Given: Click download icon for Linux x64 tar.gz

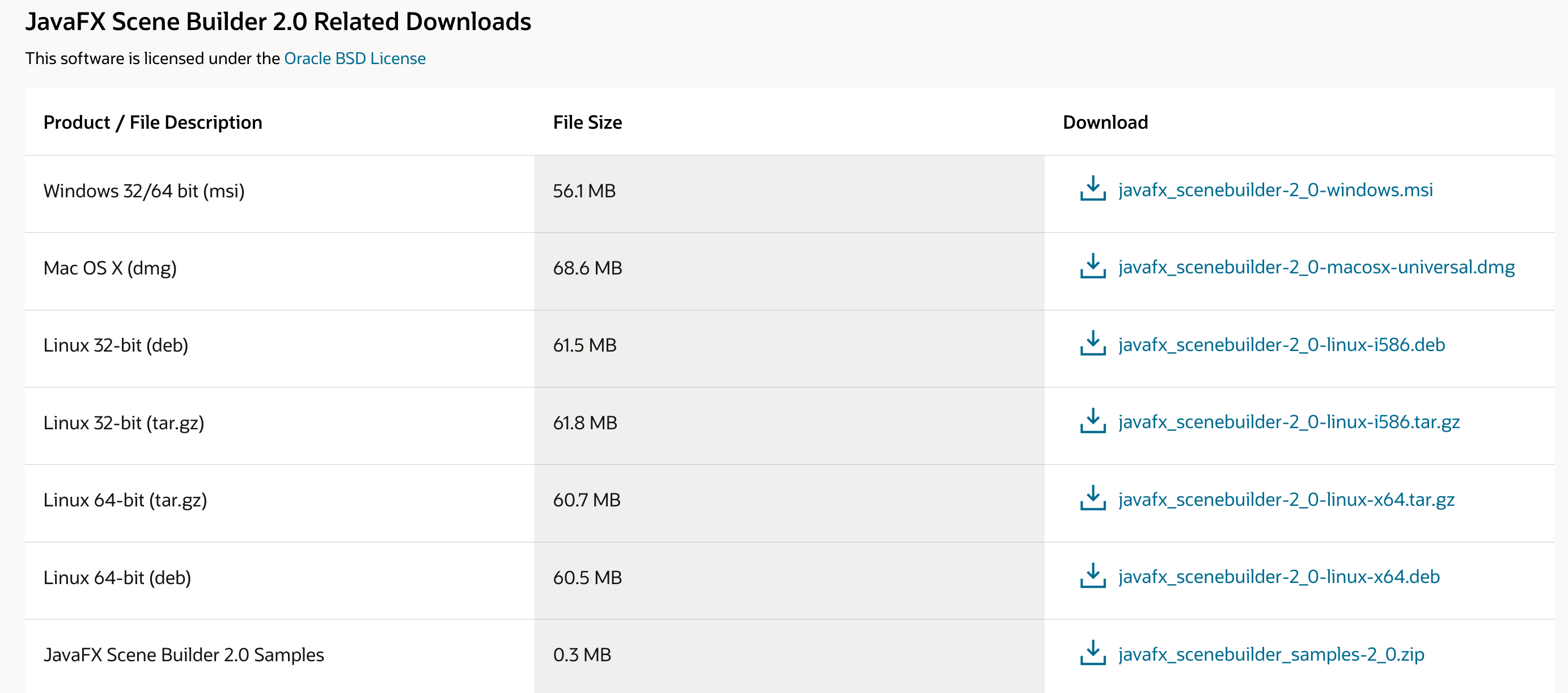Looking at the screenshot, I should (x=1092, y=498).
